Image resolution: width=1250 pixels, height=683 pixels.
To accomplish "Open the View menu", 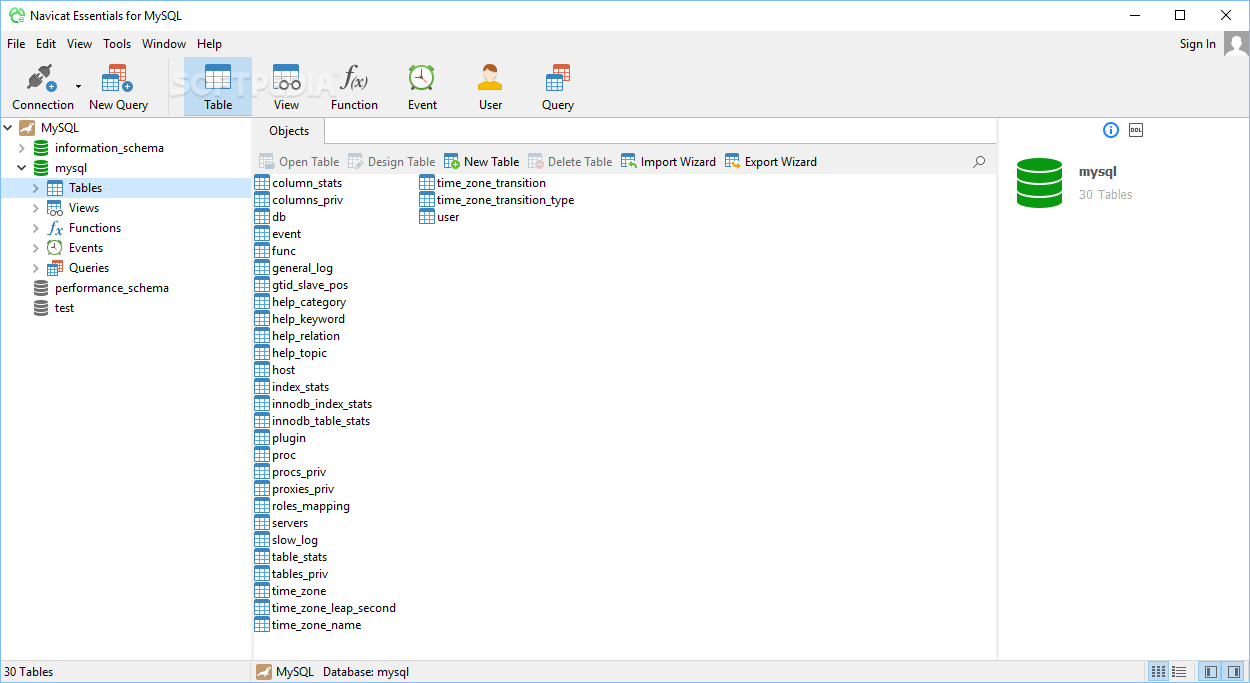I will point(80,44).
